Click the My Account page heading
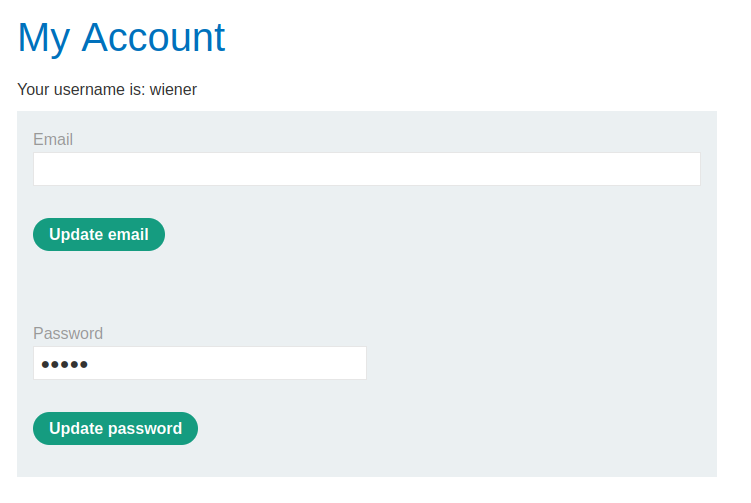Screen dimensions: 751x503 point(121,38)
